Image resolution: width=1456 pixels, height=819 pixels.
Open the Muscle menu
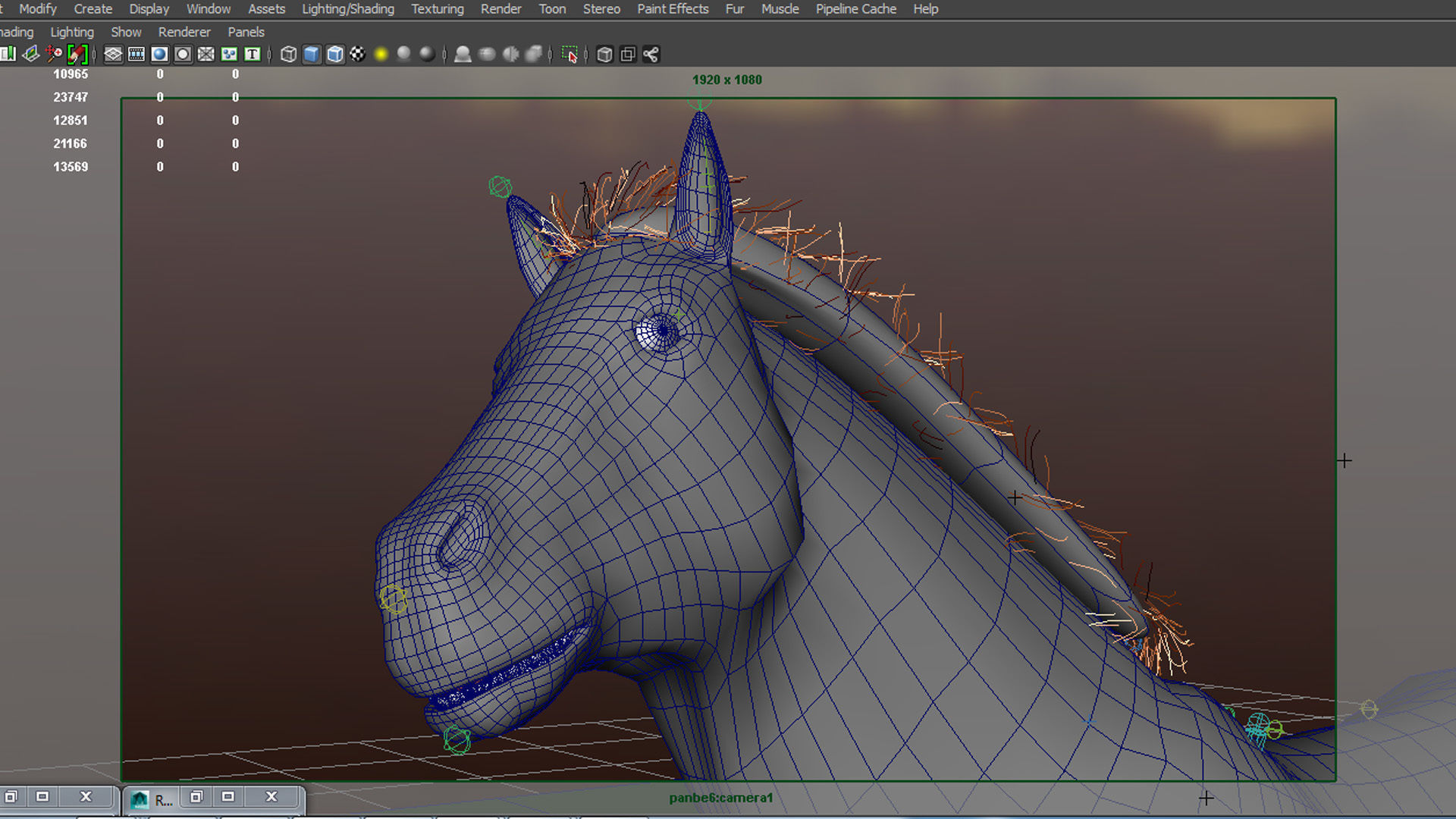pos(780,9)
